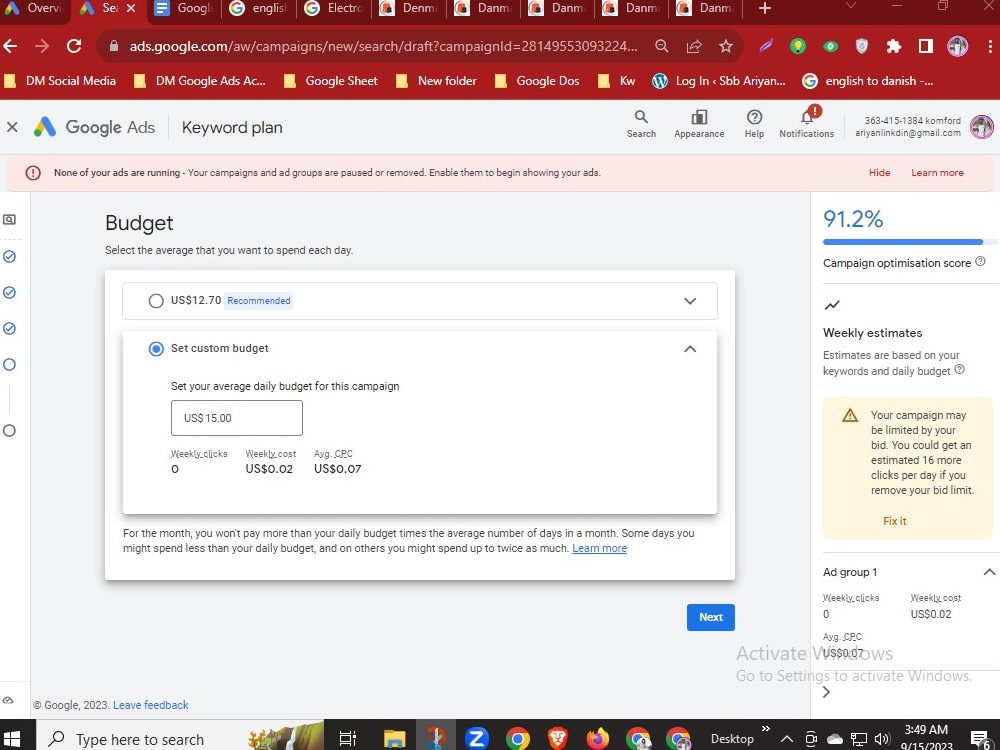This screenshot has width=1000, height=750.
Task: Open the Log In Sbb Ariyan bookmark
Action: (x=719, y=81)
